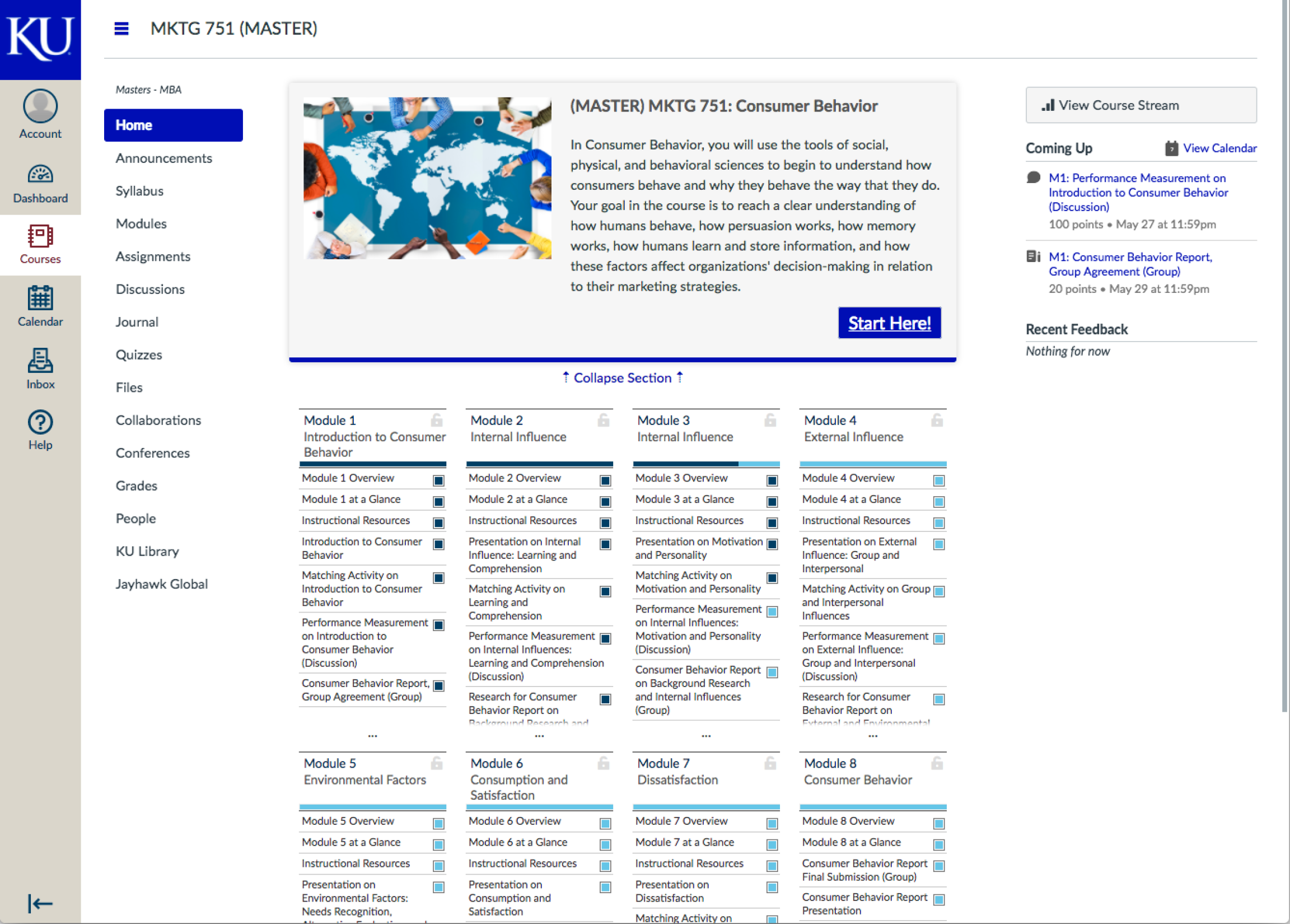1290x924 pixels.
Task: Collapse the global navigation arrow icon
Action: tap(40, 903)
